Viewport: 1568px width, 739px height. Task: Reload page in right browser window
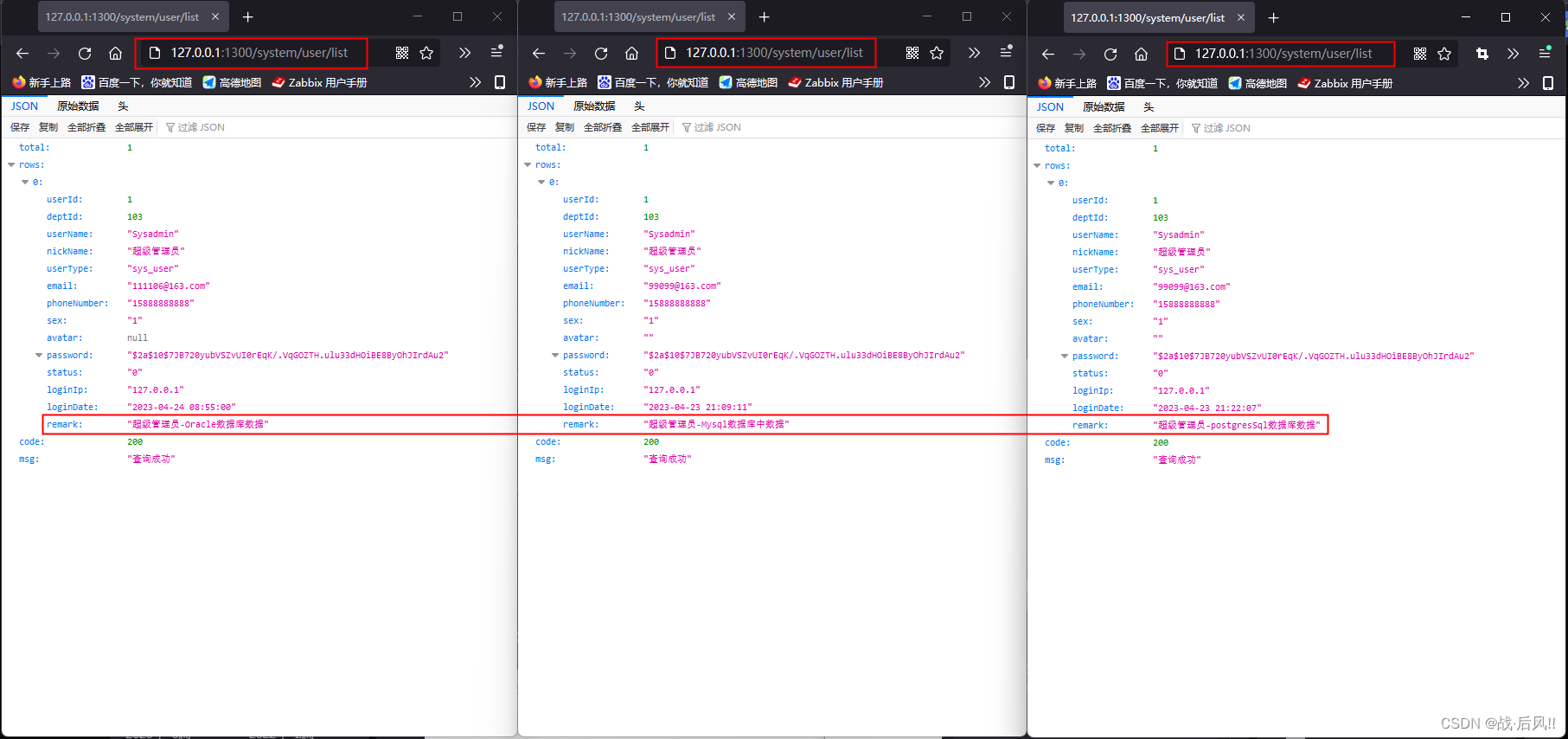tap(1110, 55)
